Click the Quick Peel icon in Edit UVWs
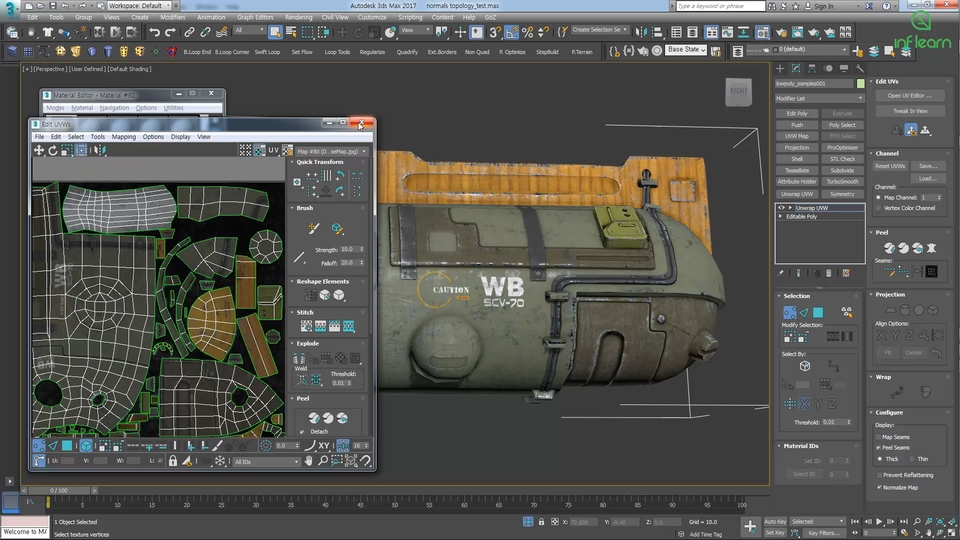This screenshot has height=540, width=960. 314,418
